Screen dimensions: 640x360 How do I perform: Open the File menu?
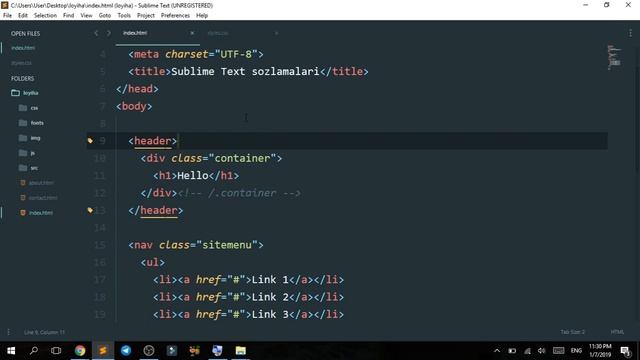pyautogui.click(x=7, y=16)
